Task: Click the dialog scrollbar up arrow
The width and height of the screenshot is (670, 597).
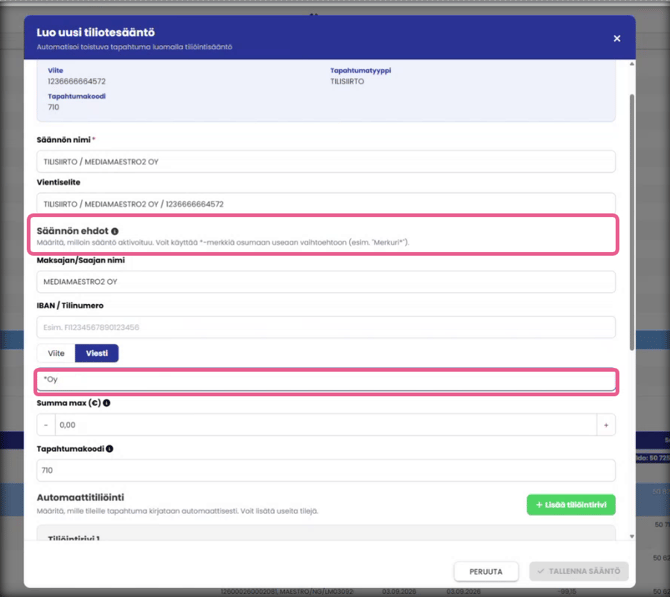Action: point(632,64)
